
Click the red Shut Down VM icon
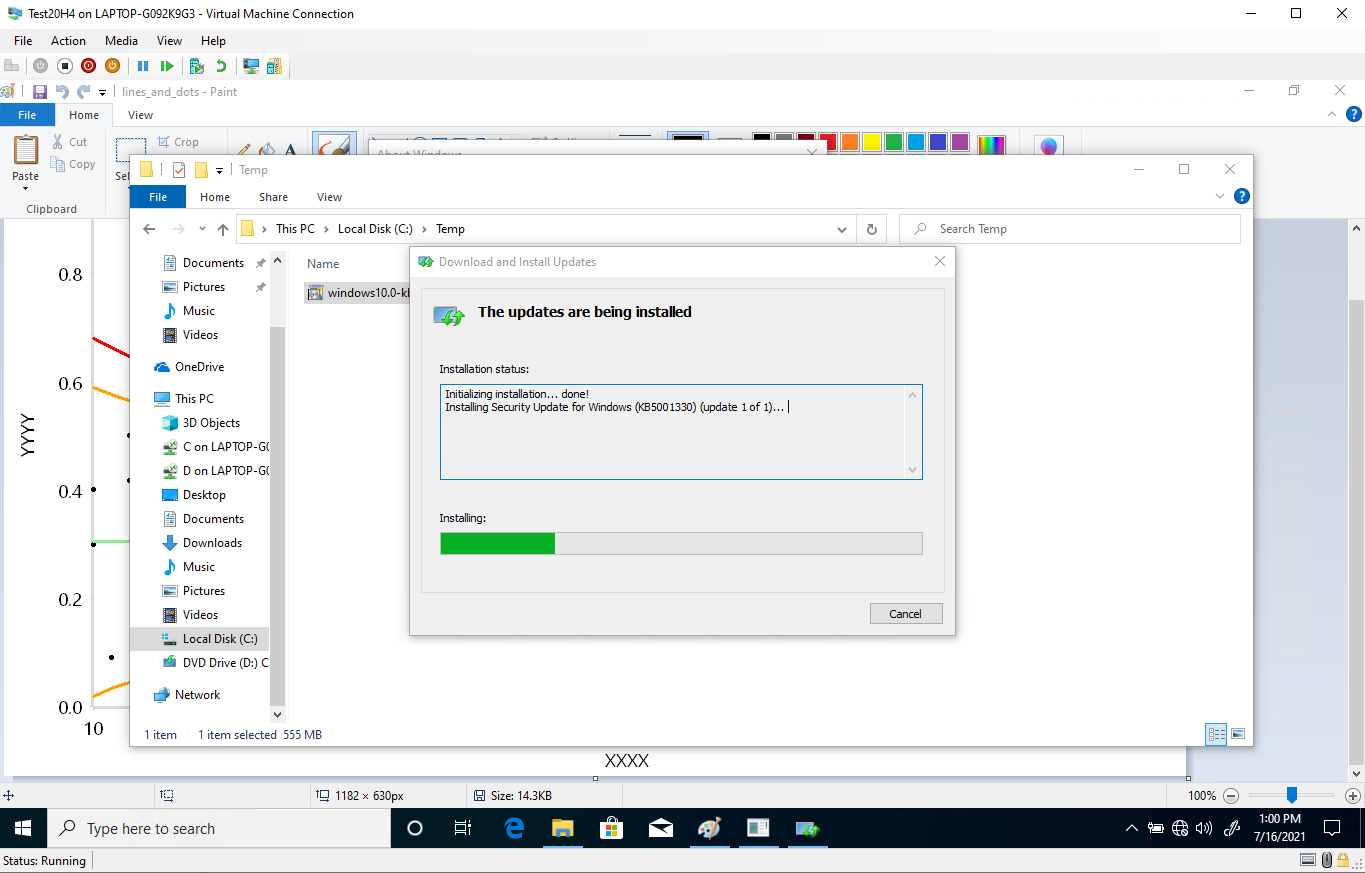coord(89,66)
